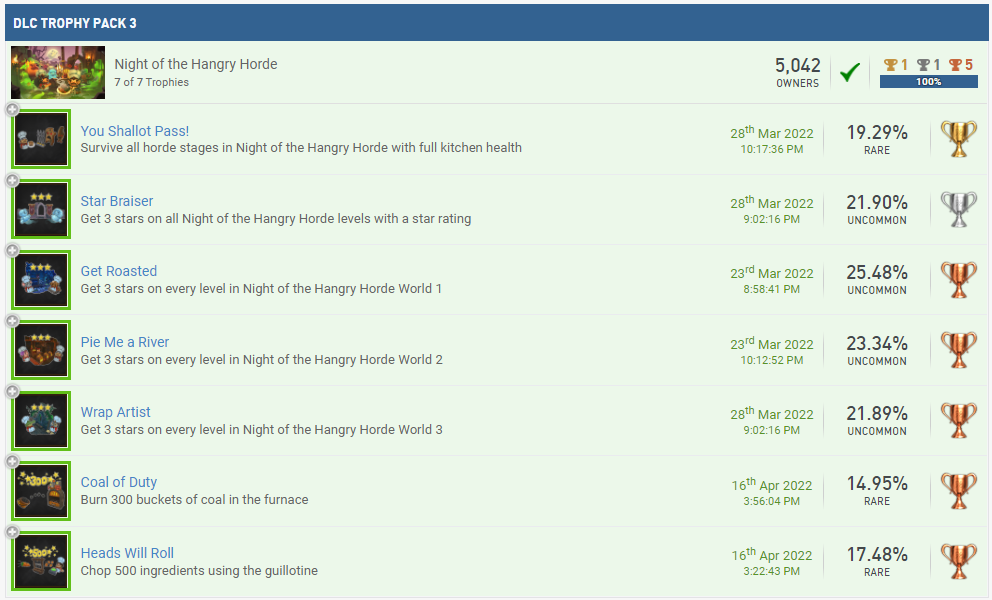Click the Night of the Hangry Horde title
This screenshot has height=600, width=992.
point(195,64)
